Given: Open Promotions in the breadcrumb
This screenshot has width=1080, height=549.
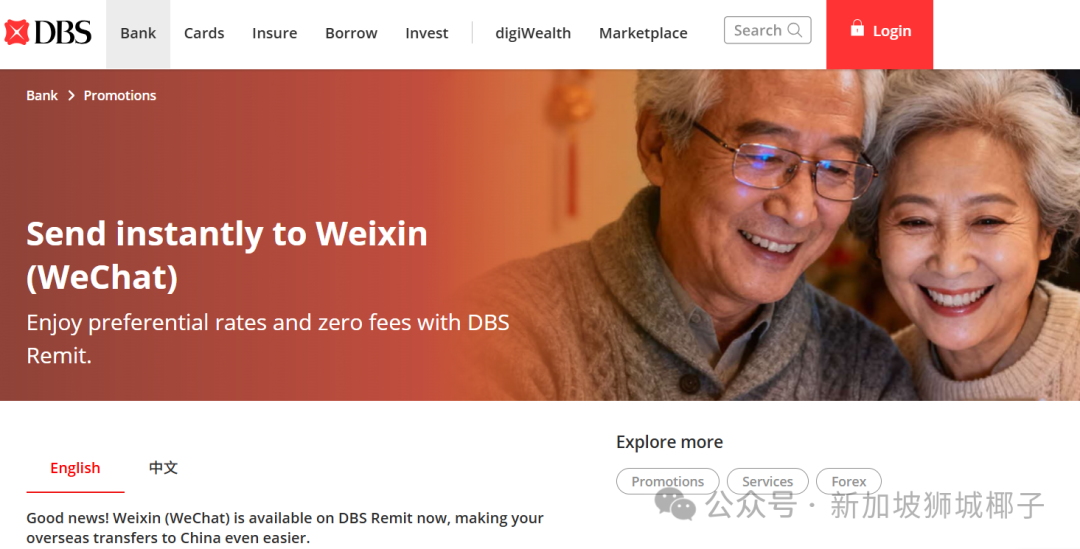Looking at the screenshot, I should click(x=120, y=96).
